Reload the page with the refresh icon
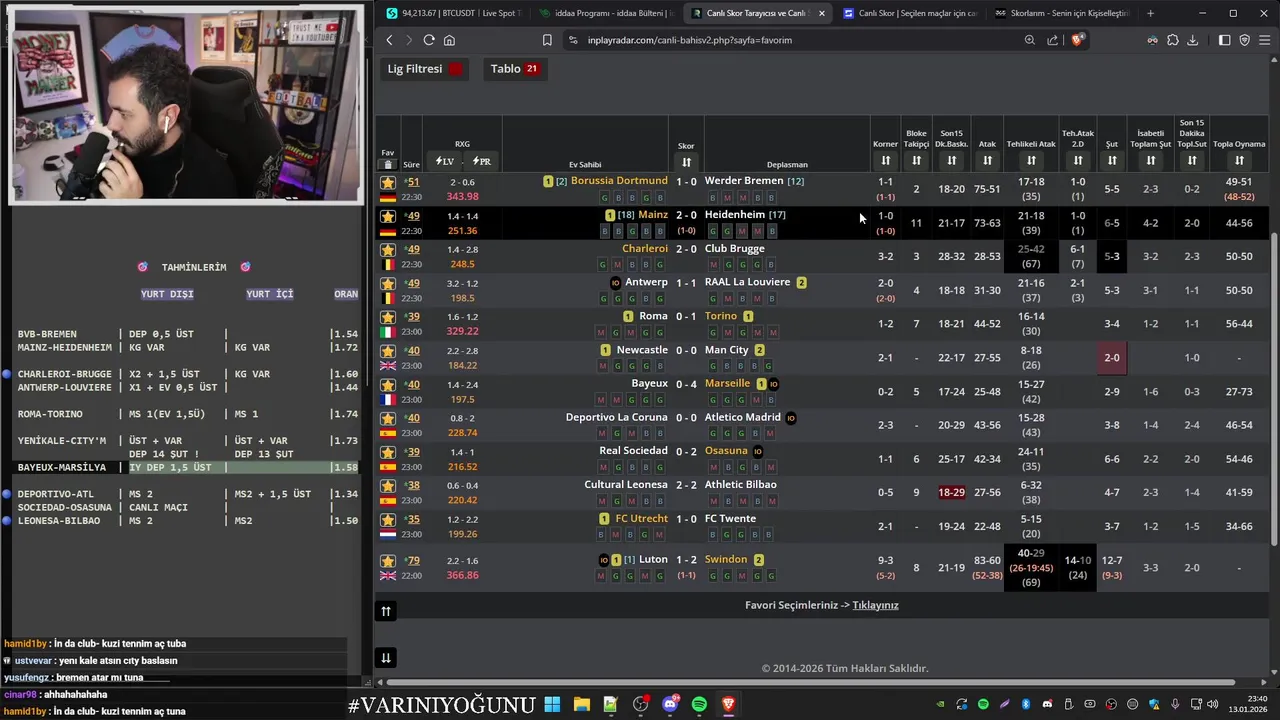 tap(429, 40)
